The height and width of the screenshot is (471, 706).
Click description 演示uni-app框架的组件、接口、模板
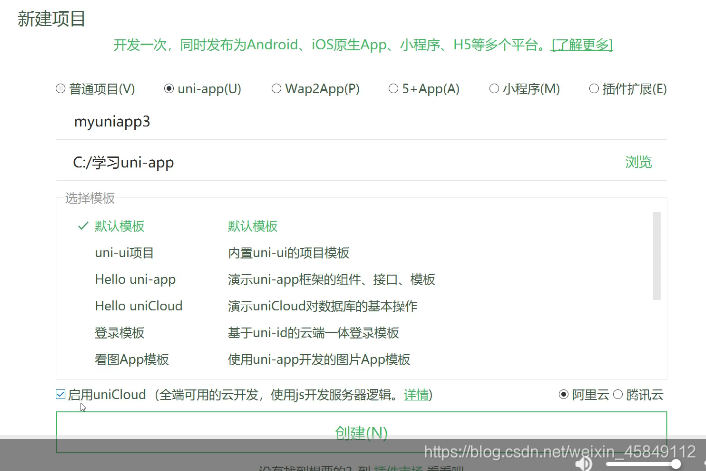[x=331, y=280]
